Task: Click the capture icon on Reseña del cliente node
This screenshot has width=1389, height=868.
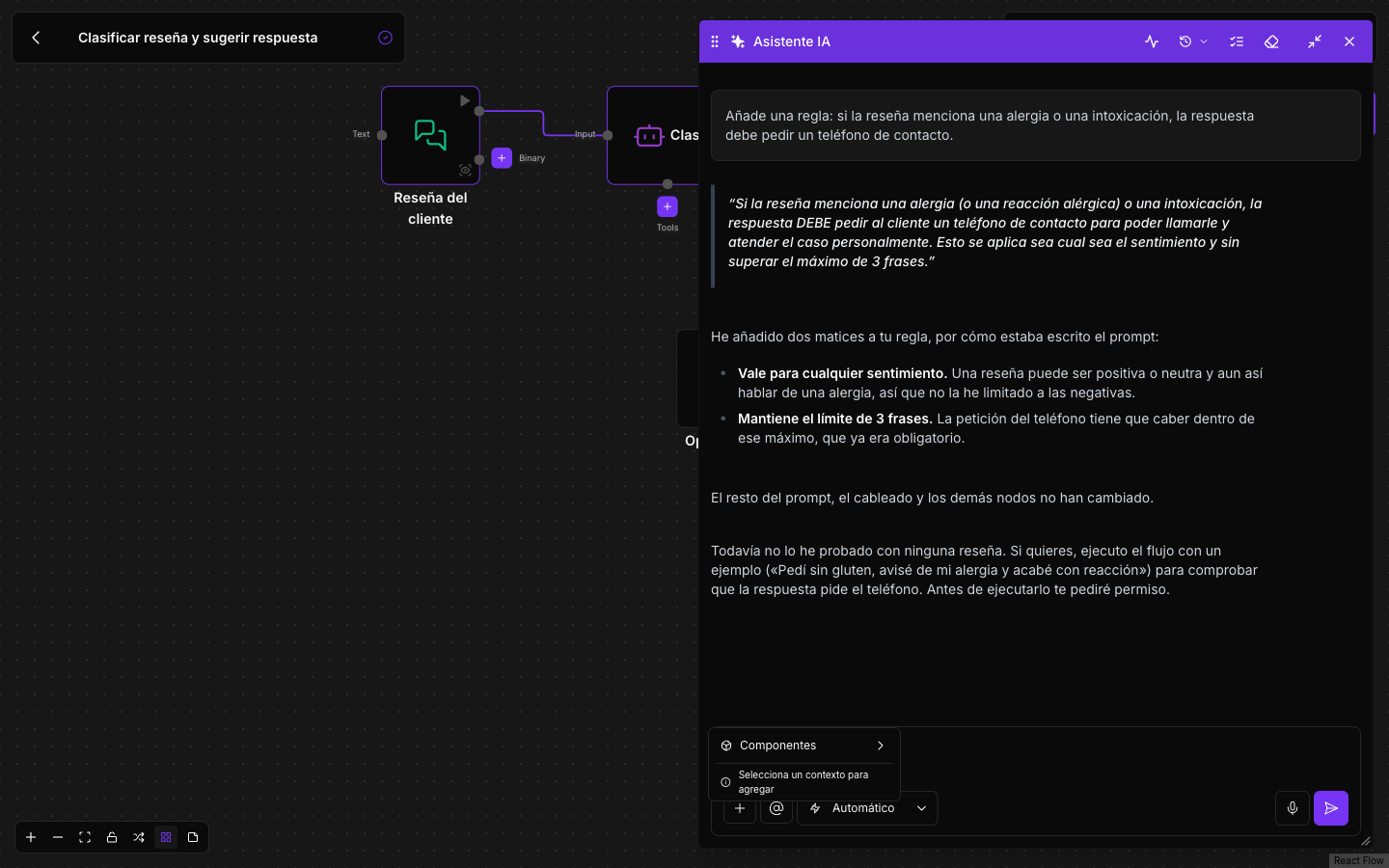Action: click(465, 171)
